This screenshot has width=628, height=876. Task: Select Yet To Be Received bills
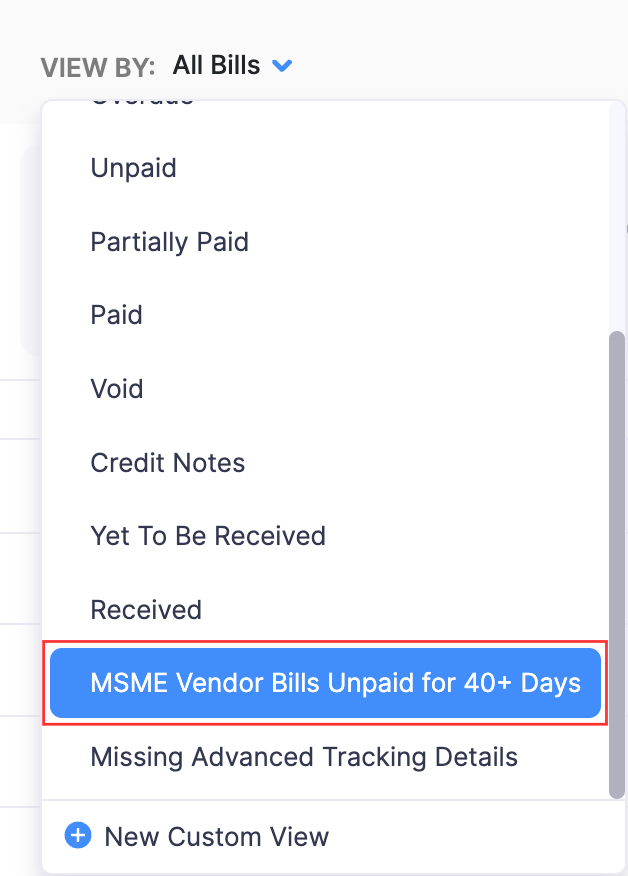tap(208, 536)
